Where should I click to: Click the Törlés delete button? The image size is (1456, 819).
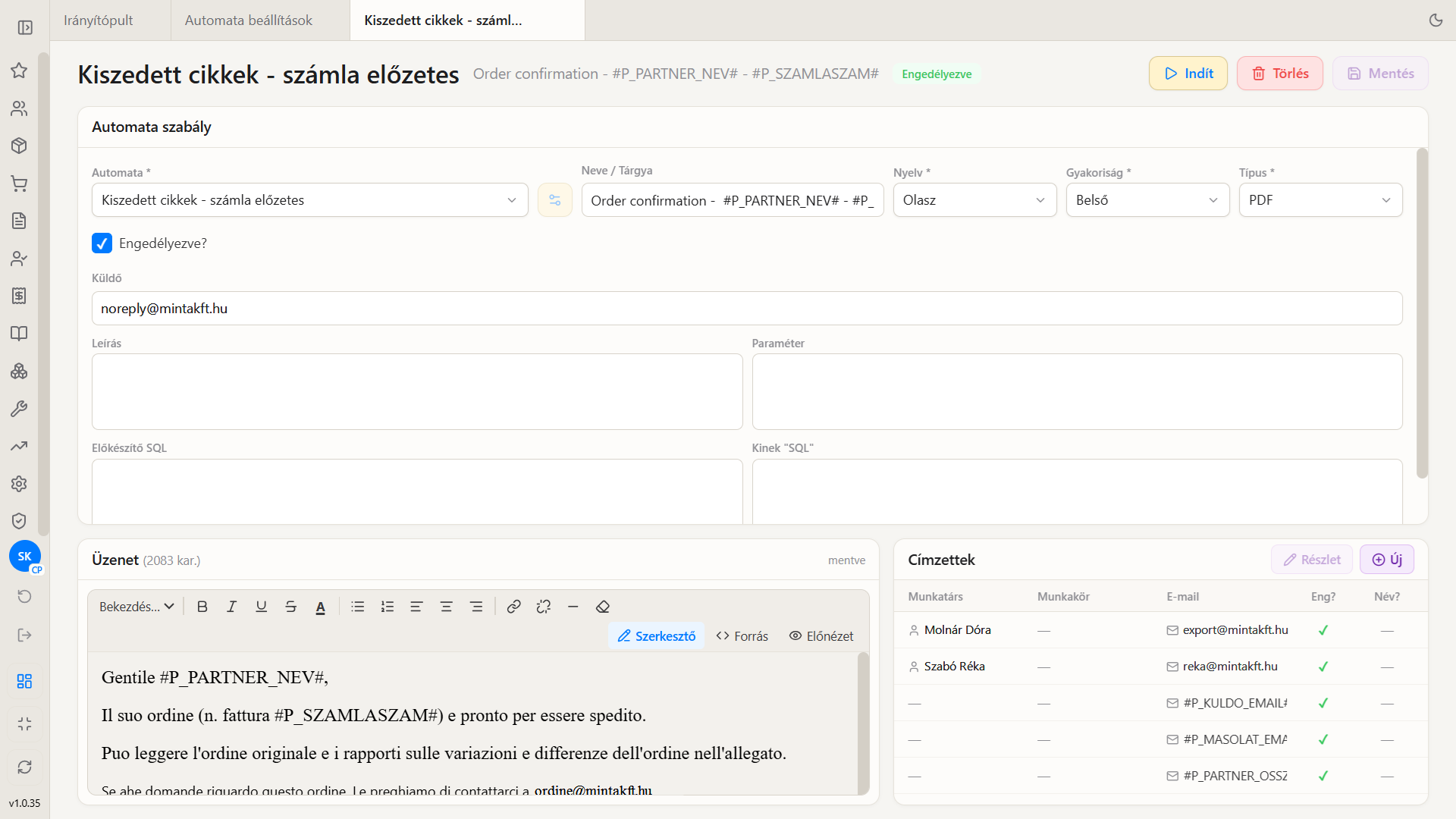(x=1280, y=74)
